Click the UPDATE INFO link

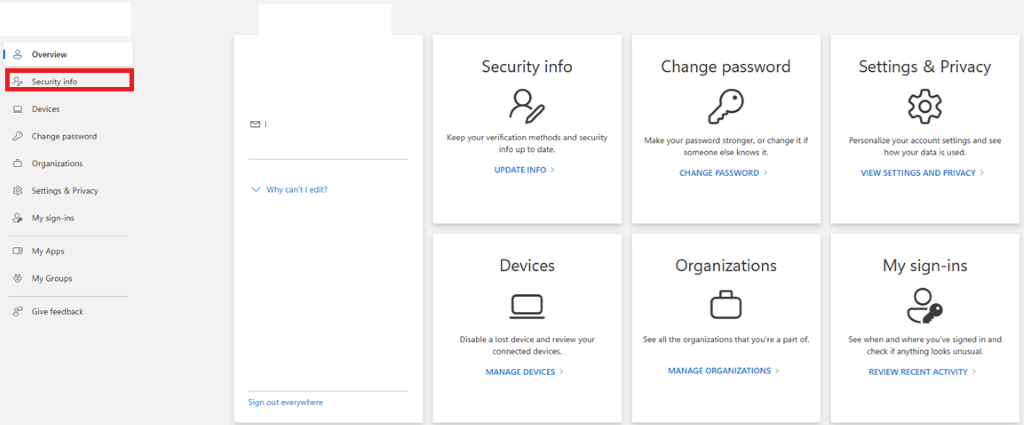coord(524,170)
